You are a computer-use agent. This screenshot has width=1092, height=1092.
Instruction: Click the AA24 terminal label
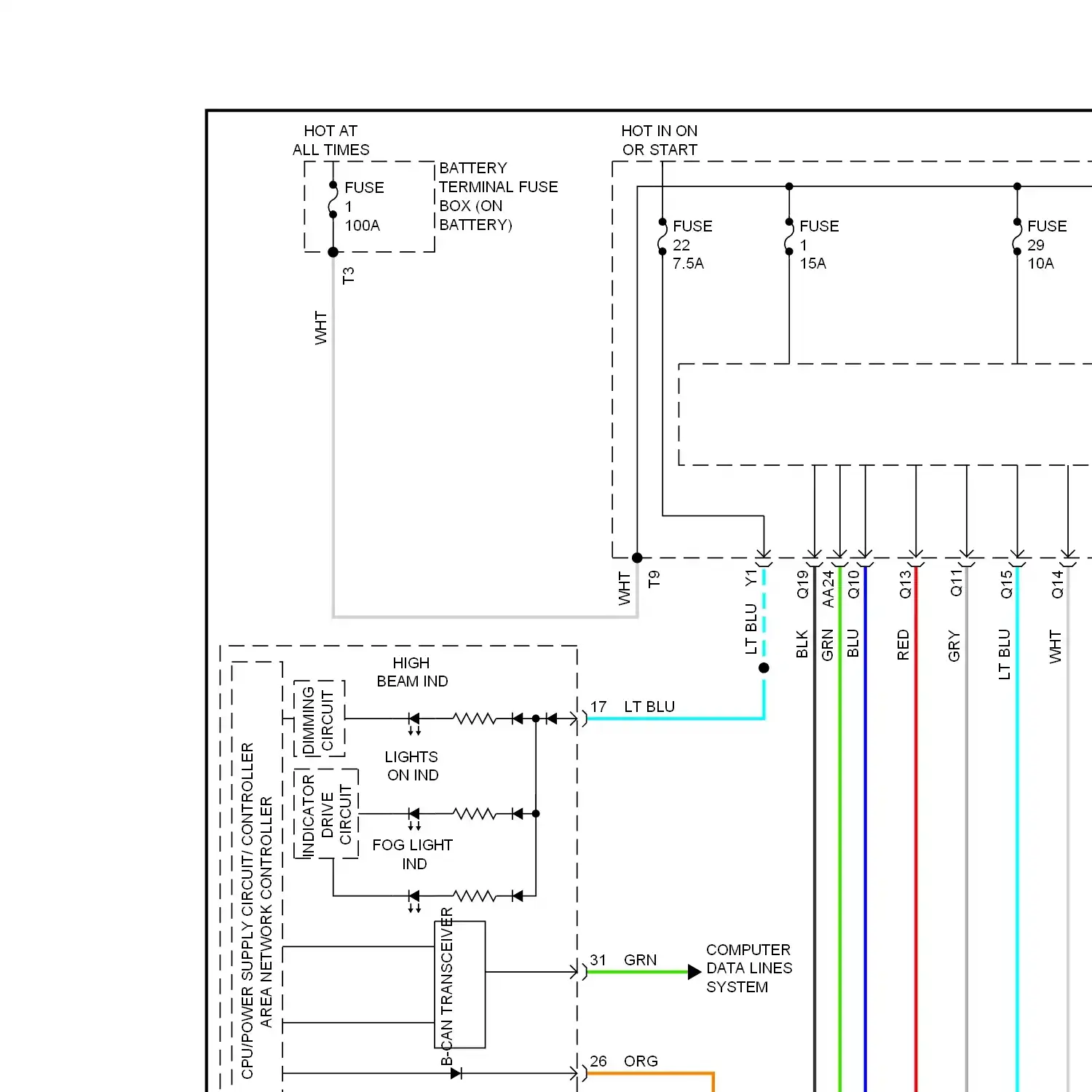[x=828, y=588]
